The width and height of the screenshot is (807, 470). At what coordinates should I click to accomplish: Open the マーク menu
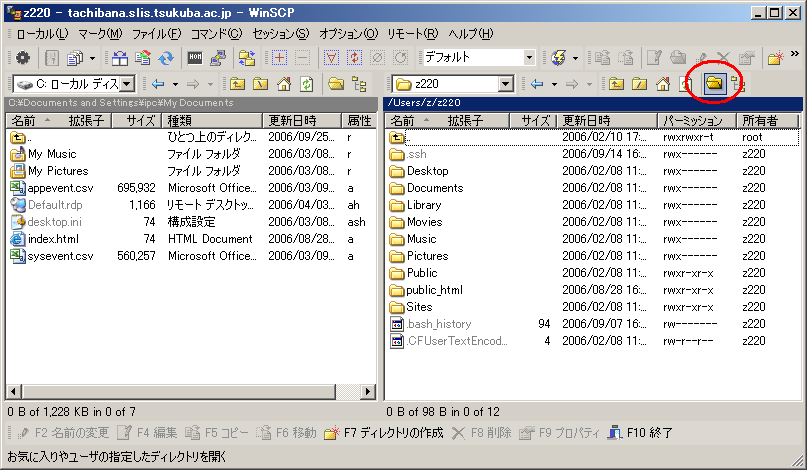100,34
